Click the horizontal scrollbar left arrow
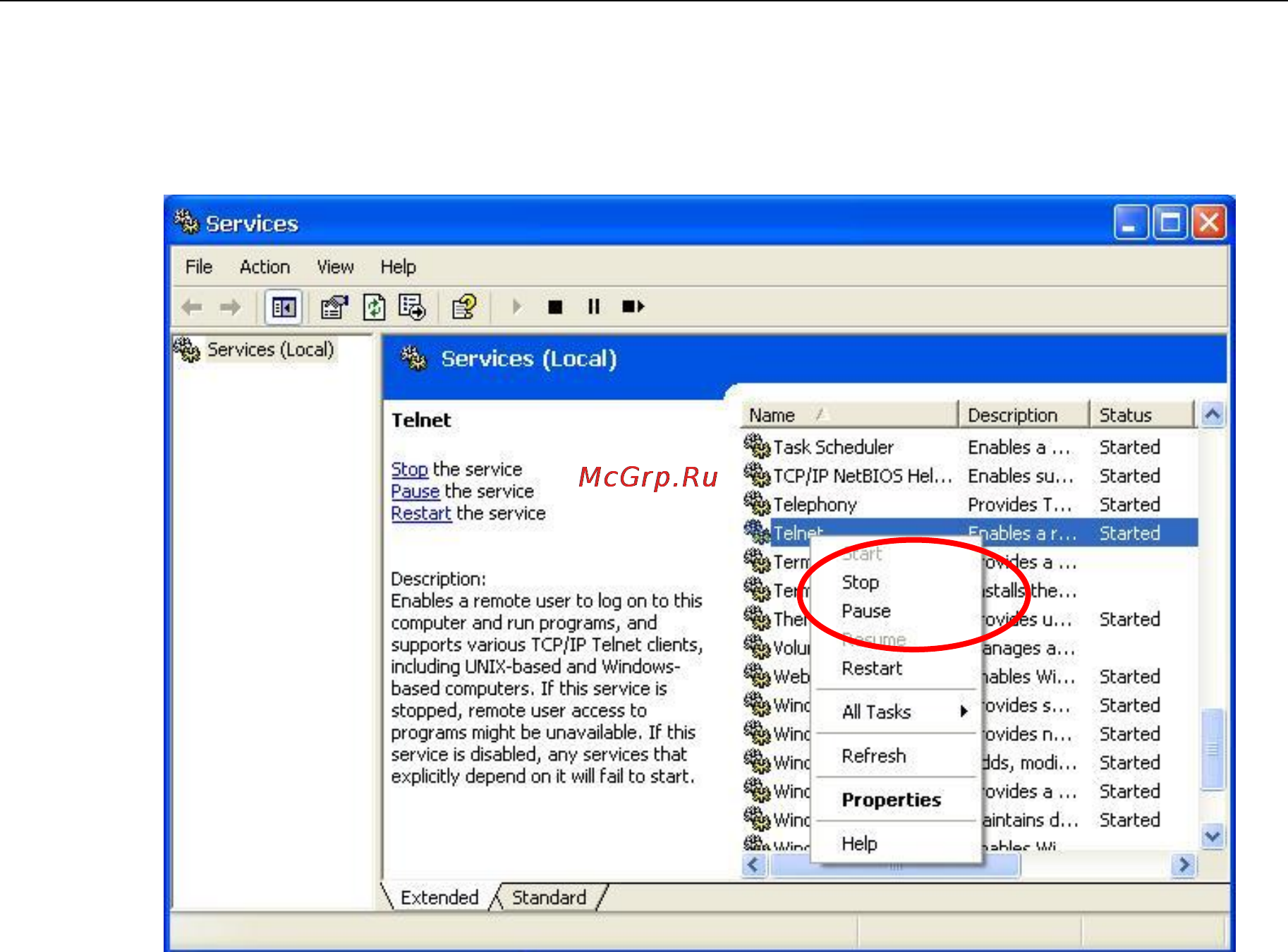 pyautogui.click(x=754, y=865)
